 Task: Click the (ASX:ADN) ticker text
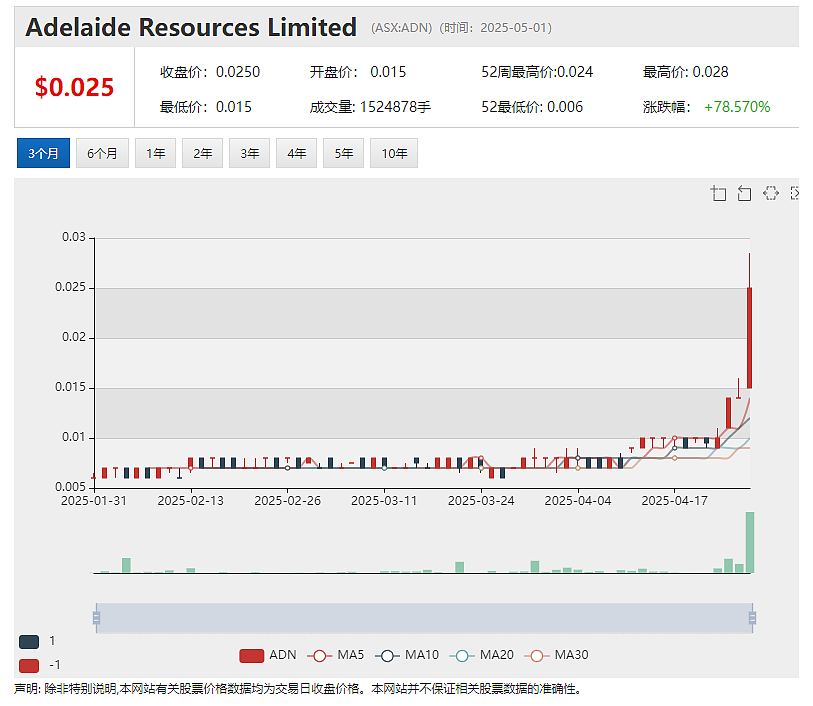(401, 28)
